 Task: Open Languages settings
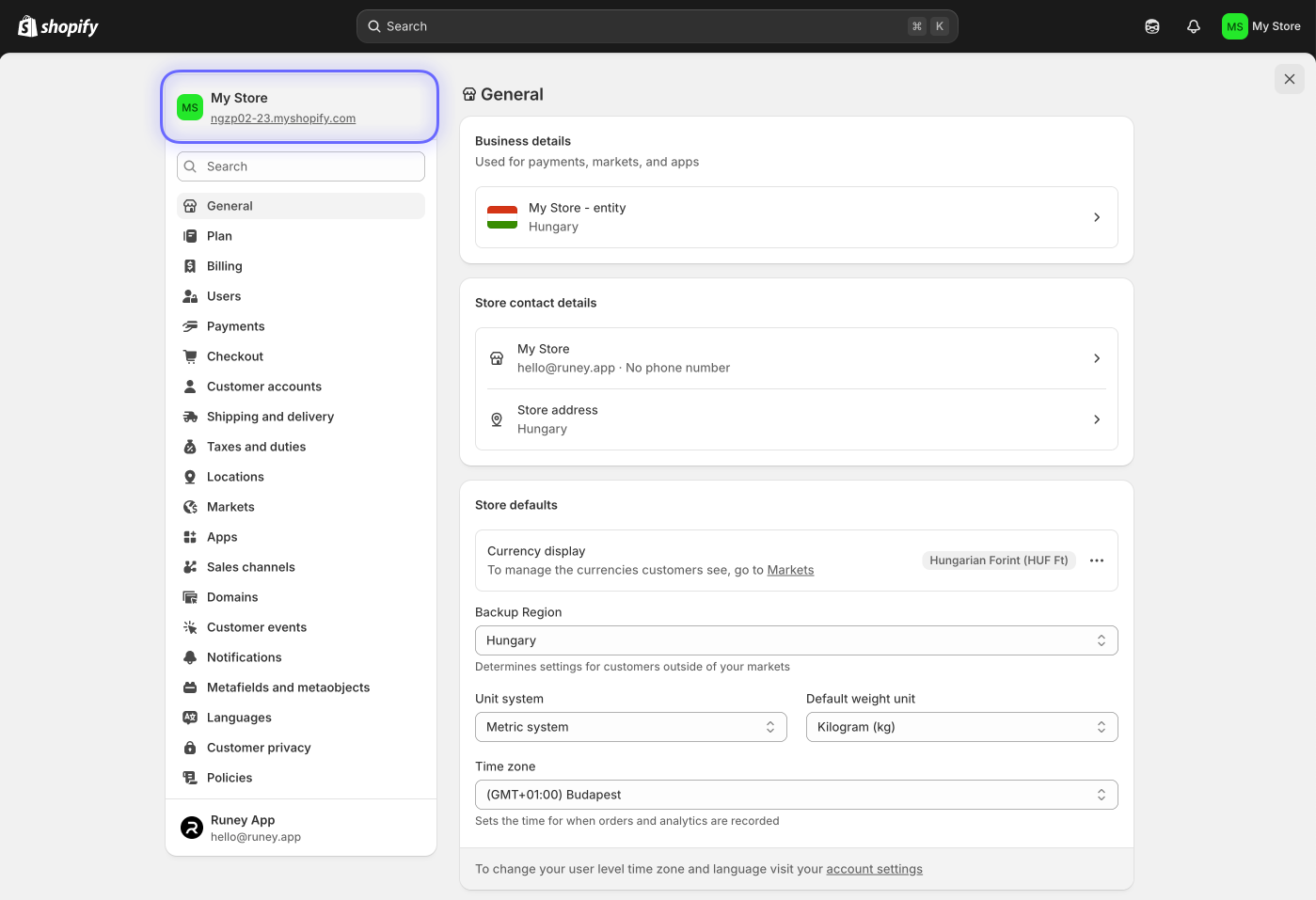[x=301, y=718]
